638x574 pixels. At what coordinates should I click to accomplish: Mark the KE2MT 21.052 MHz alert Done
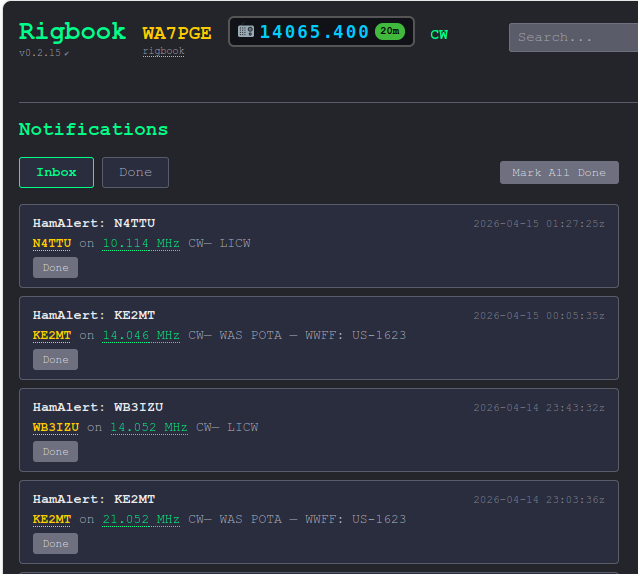pyautogui.click(x=55, y=543)
